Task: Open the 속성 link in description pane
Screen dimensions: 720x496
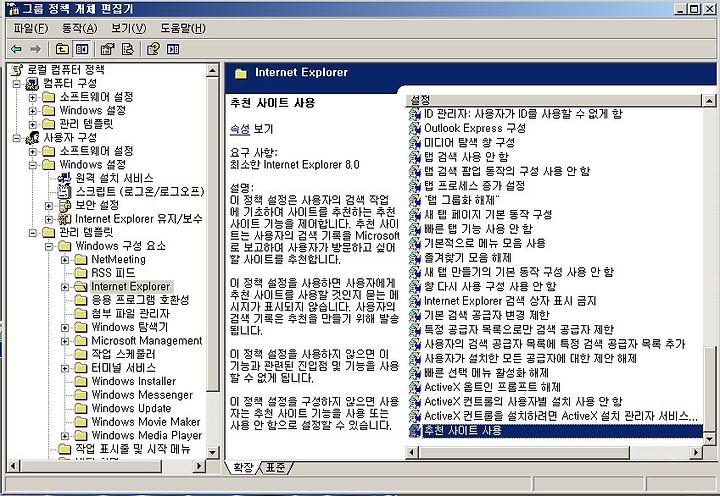Action: click(240, 129)
